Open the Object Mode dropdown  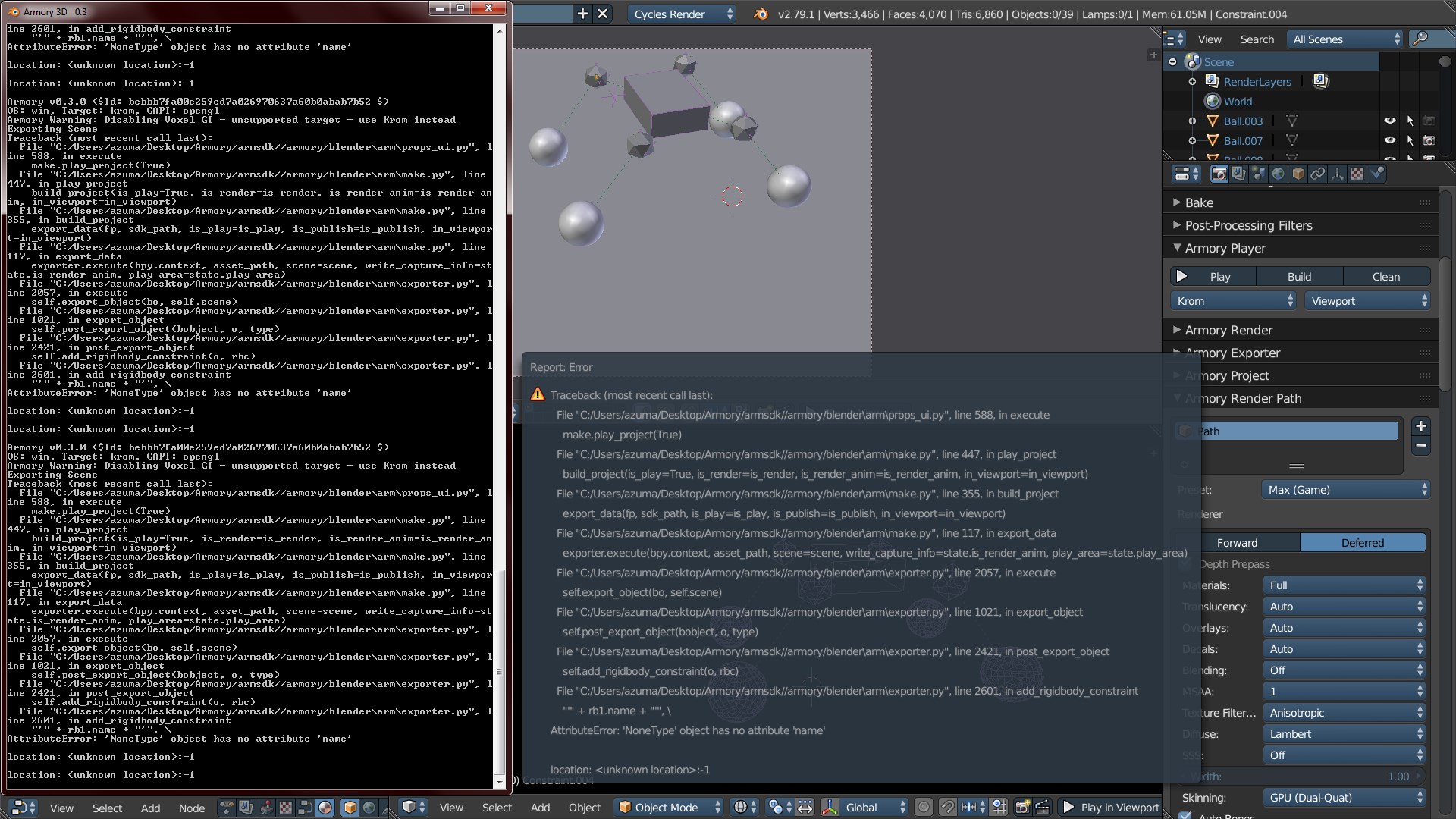(669, 807)
